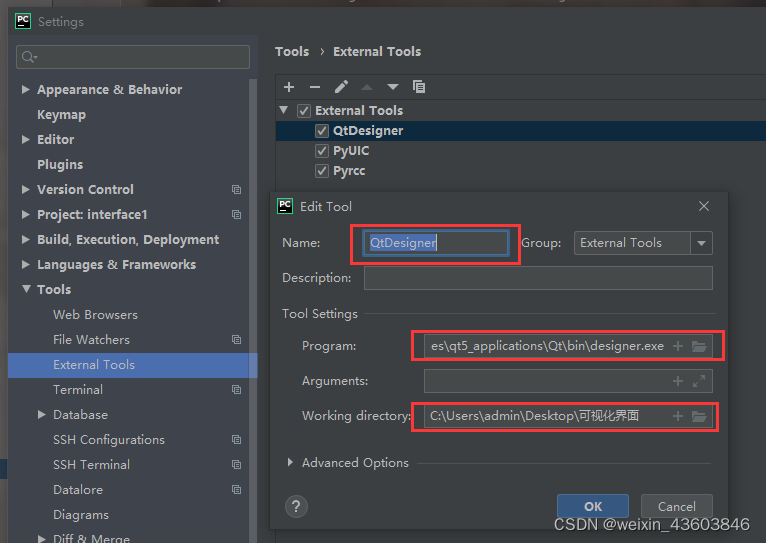Open Diagrams settings page
Viewport: 766px width, 543px height.
tap(81, 515)
